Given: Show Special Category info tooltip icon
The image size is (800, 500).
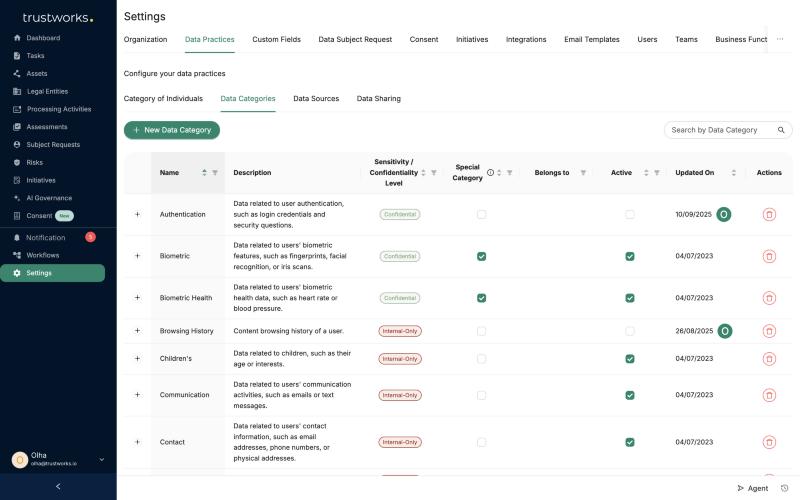Looking at the screenshot, I should [x=490, y=172].
